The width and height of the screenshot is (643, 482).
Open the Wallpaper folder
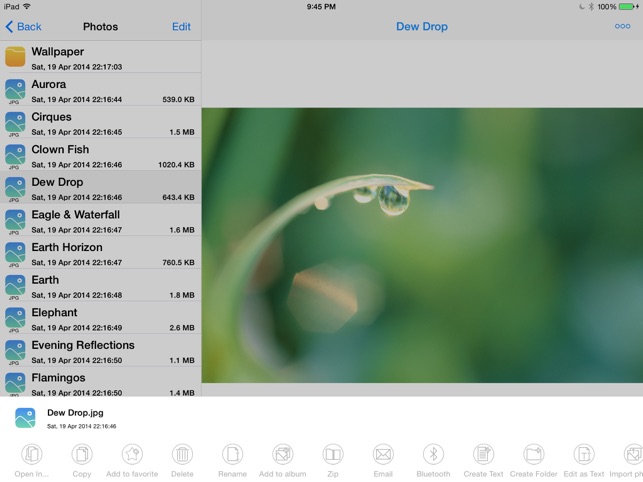100,58
